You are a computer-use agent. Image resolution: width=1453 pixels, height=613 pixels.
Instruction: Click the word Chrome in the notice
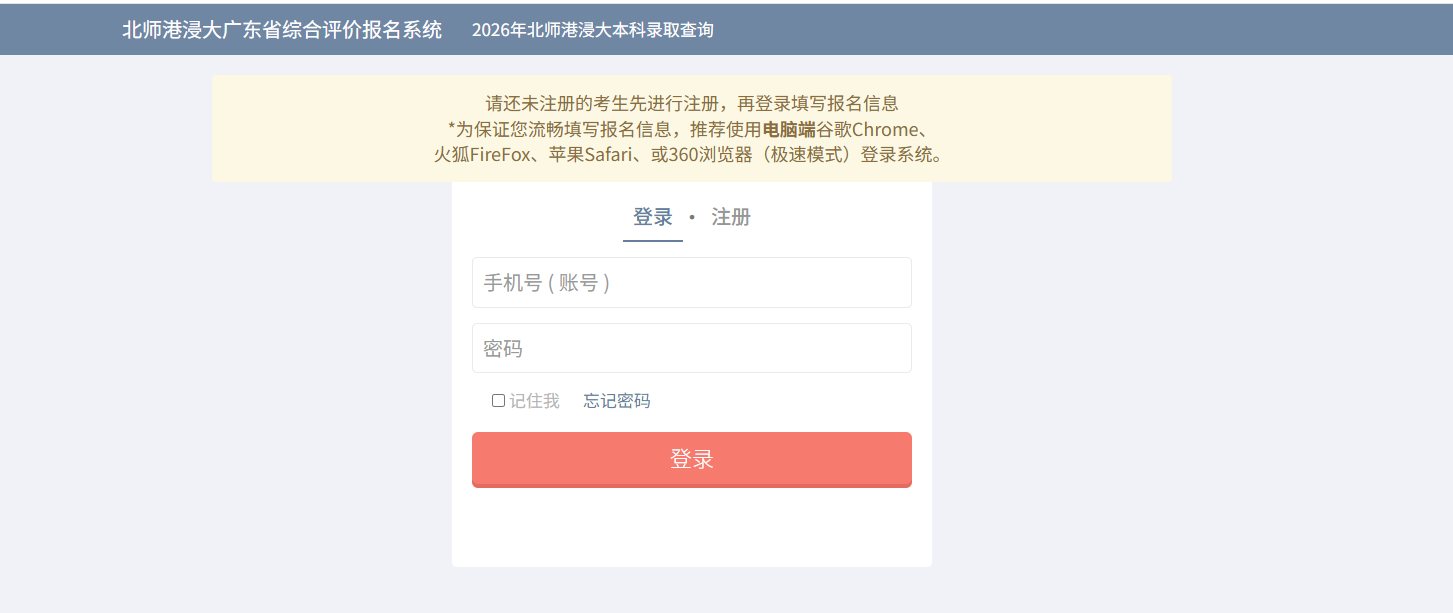(x=885, y=129)
